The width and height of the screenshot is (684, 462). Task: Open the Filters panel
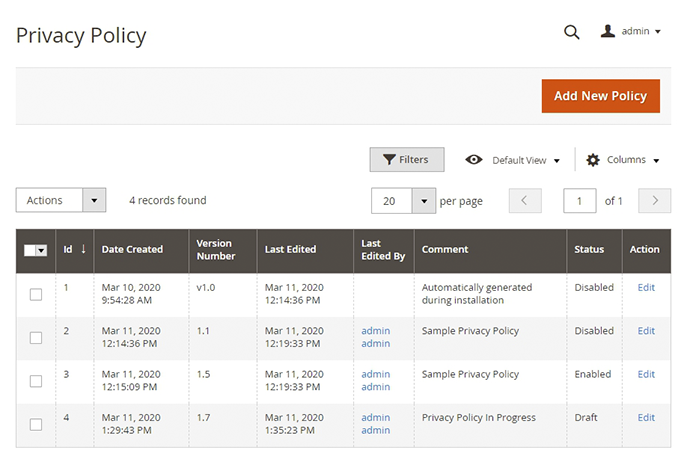tap(406, 160)
